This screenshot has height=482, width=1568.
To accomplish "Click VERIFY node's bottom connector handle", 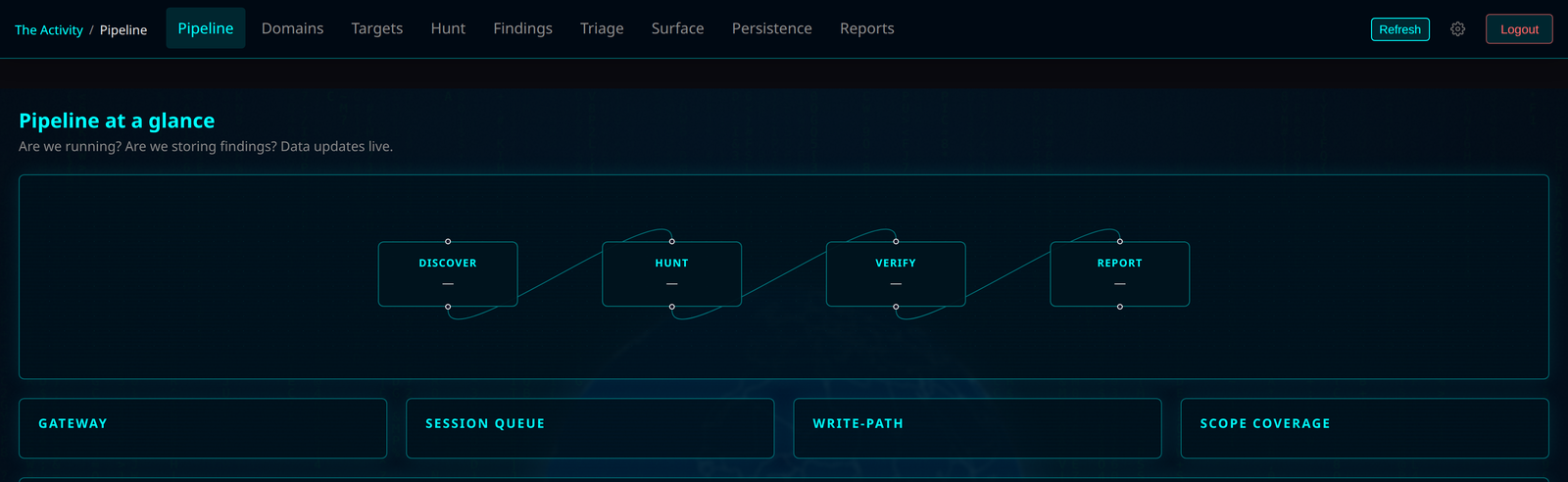I will [896, 307].
